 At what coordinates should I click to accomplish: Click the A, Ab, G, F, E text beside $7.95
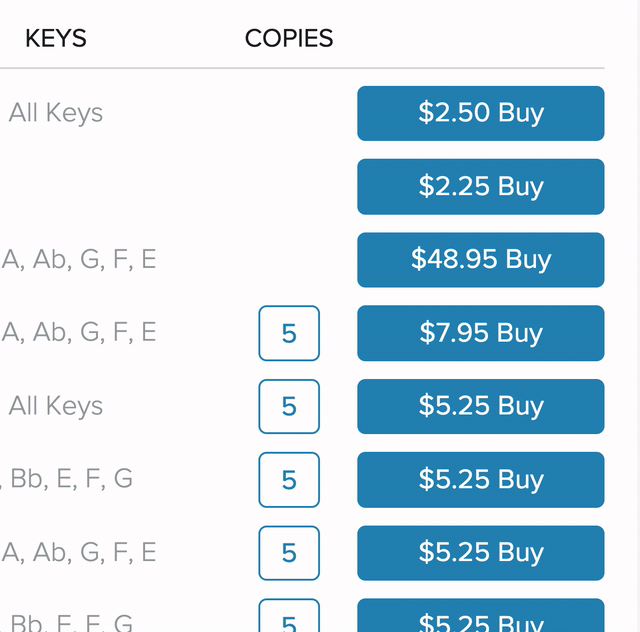(79, 333)
